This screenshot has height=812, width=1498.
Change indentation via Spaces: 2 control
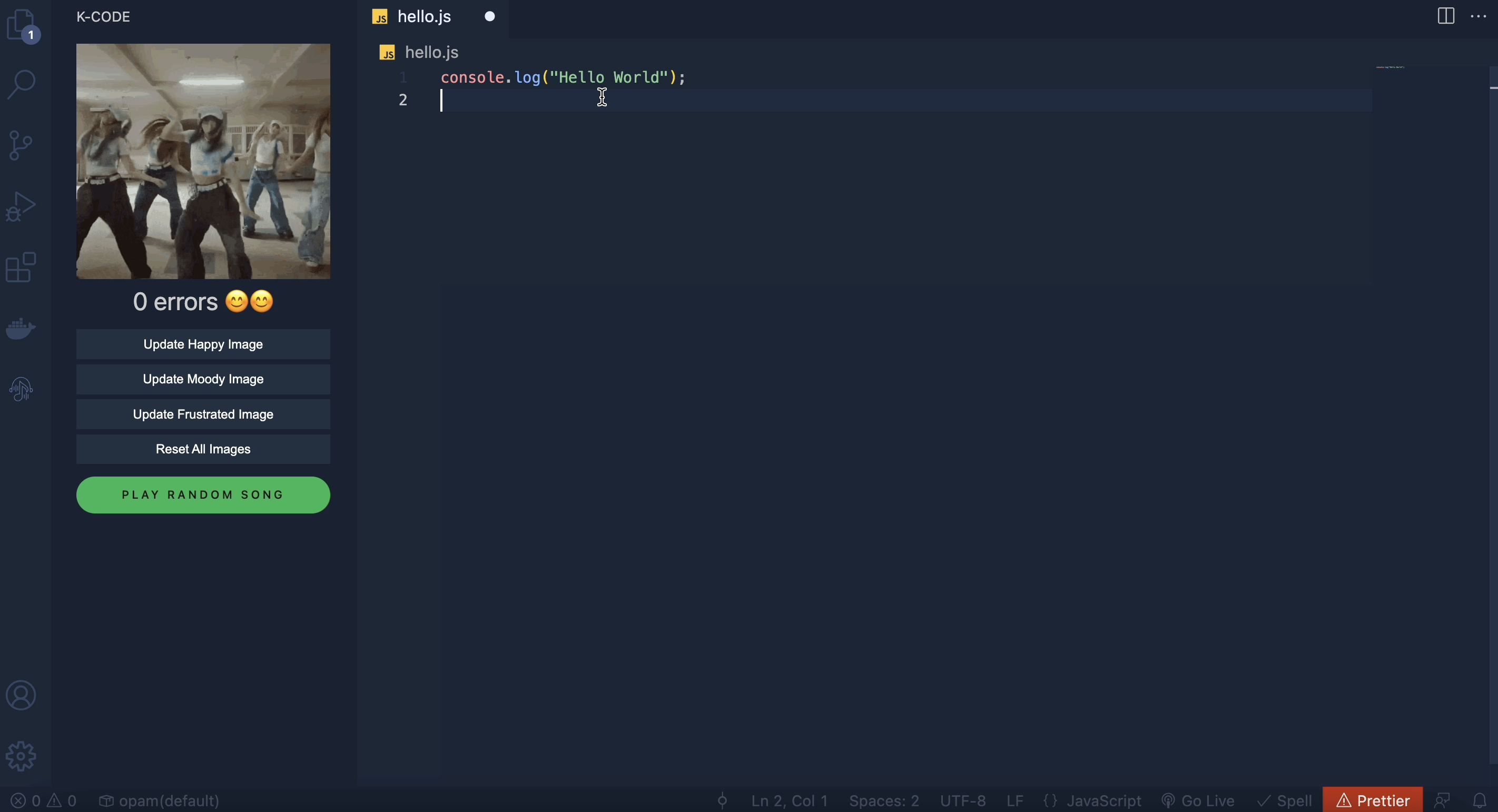click(884, 800)
